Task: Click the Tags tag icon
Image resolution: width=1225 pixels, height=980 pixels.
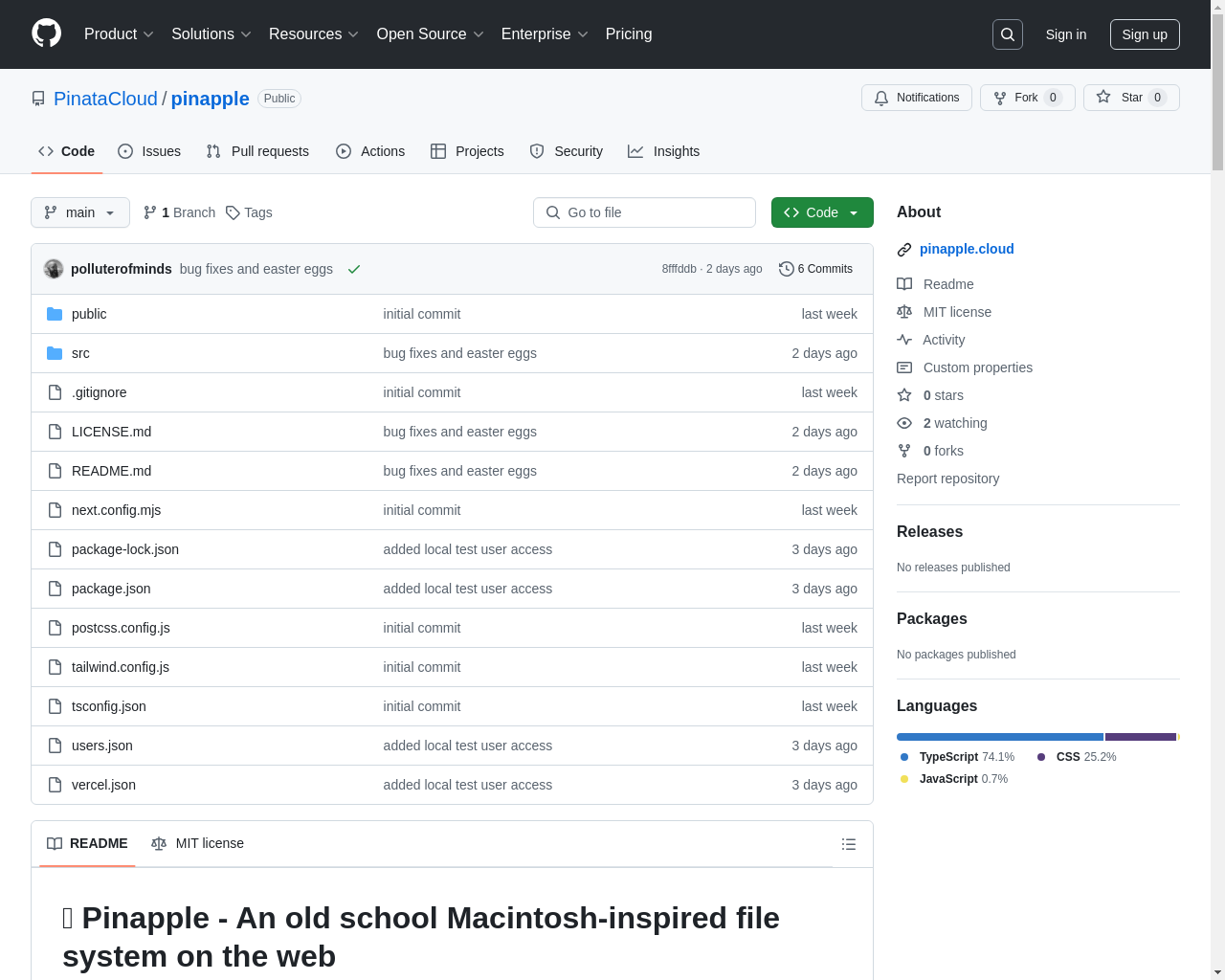Action: 233,212
